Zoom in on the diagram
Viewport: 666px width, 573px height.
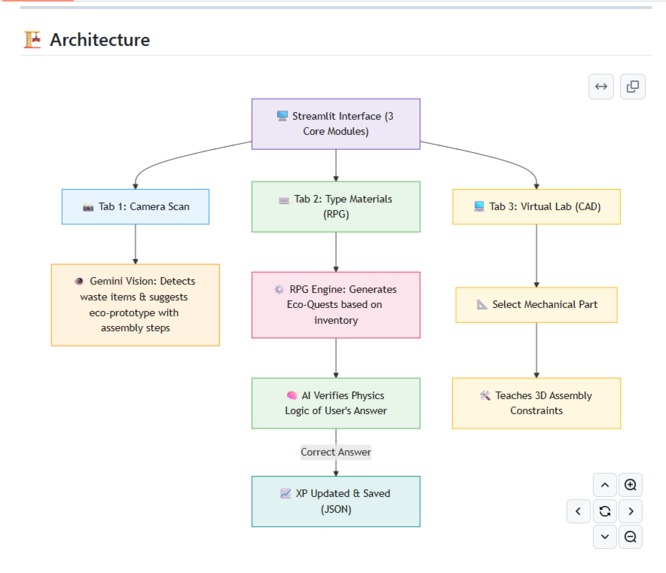click(x=630, y=485)
